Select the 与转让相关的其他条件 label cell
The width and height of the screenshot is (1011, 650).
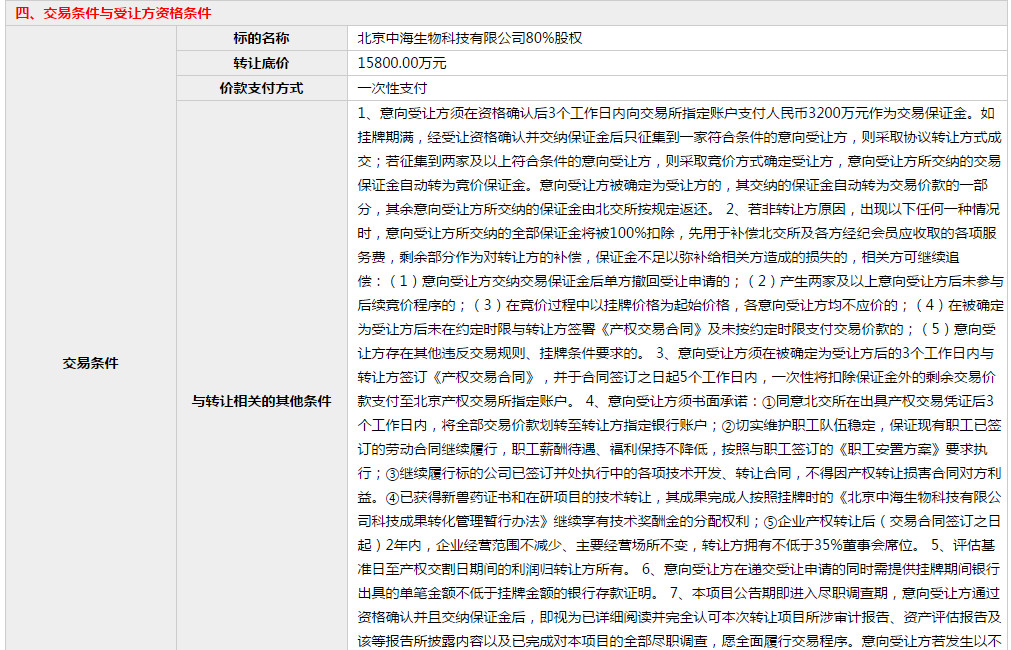click(261, 400)
